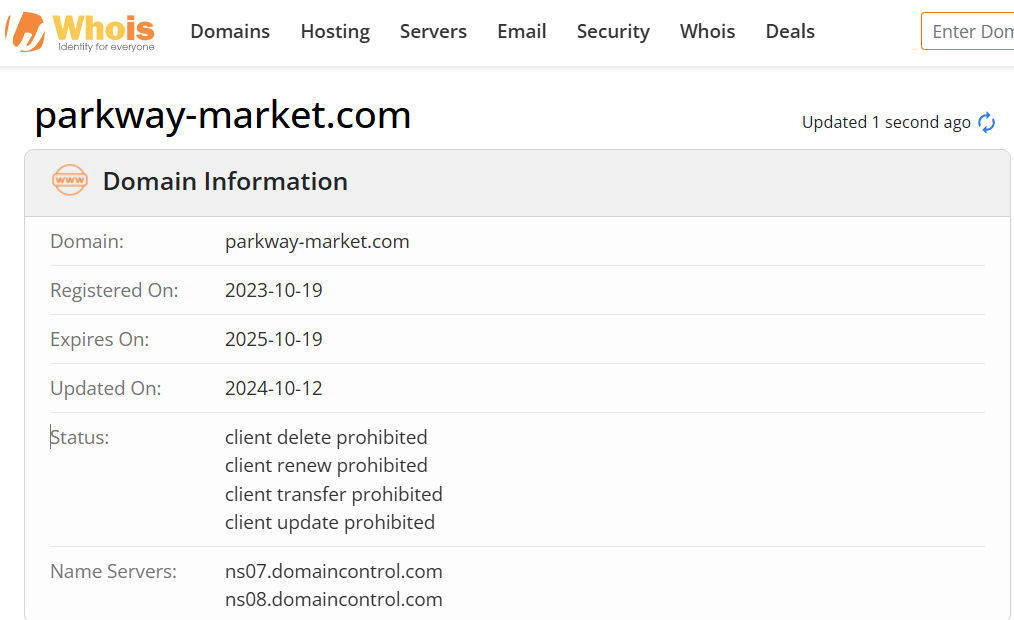Click name server ns08.domaincontrol.com
The height and width of the screenshot is (620, 1014).
tap(334, 599)
